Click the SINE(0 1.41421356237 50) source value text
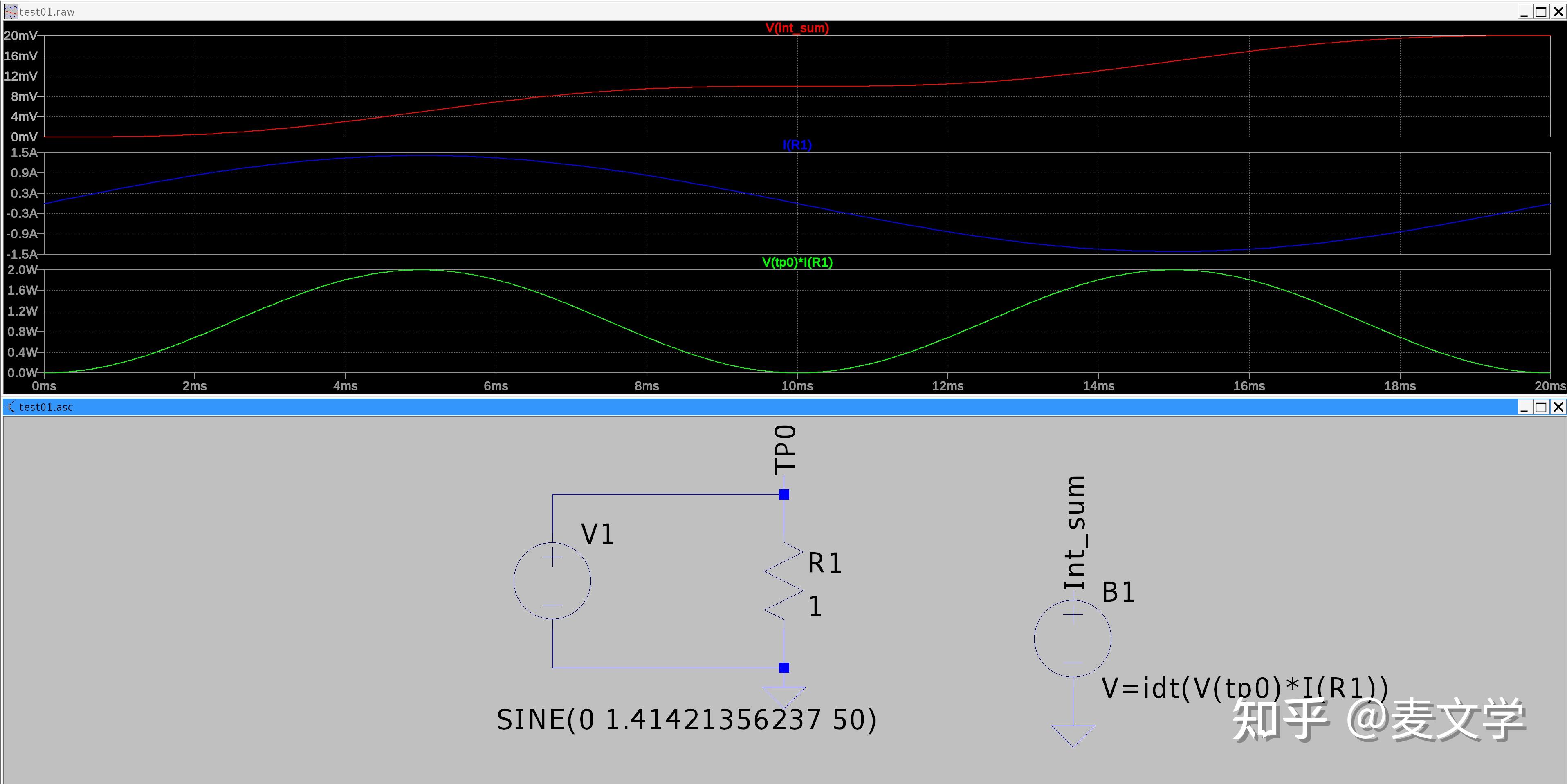Viewport: 1567px width, 784px height. pyautogui.click(x=686, y=720)
